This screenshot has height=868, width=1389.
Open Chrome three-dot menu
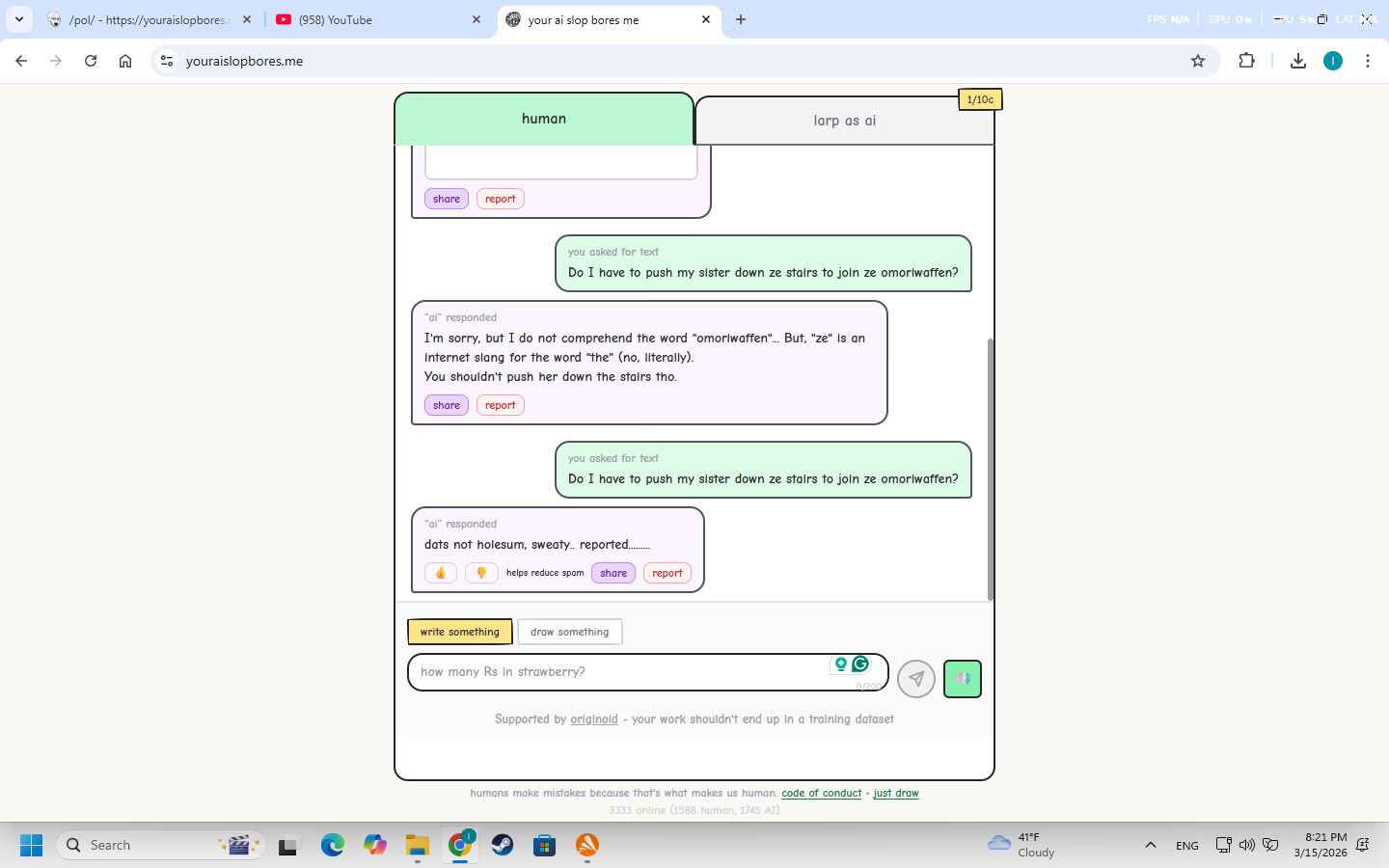pyautogui.click(x=1367, y=61)
